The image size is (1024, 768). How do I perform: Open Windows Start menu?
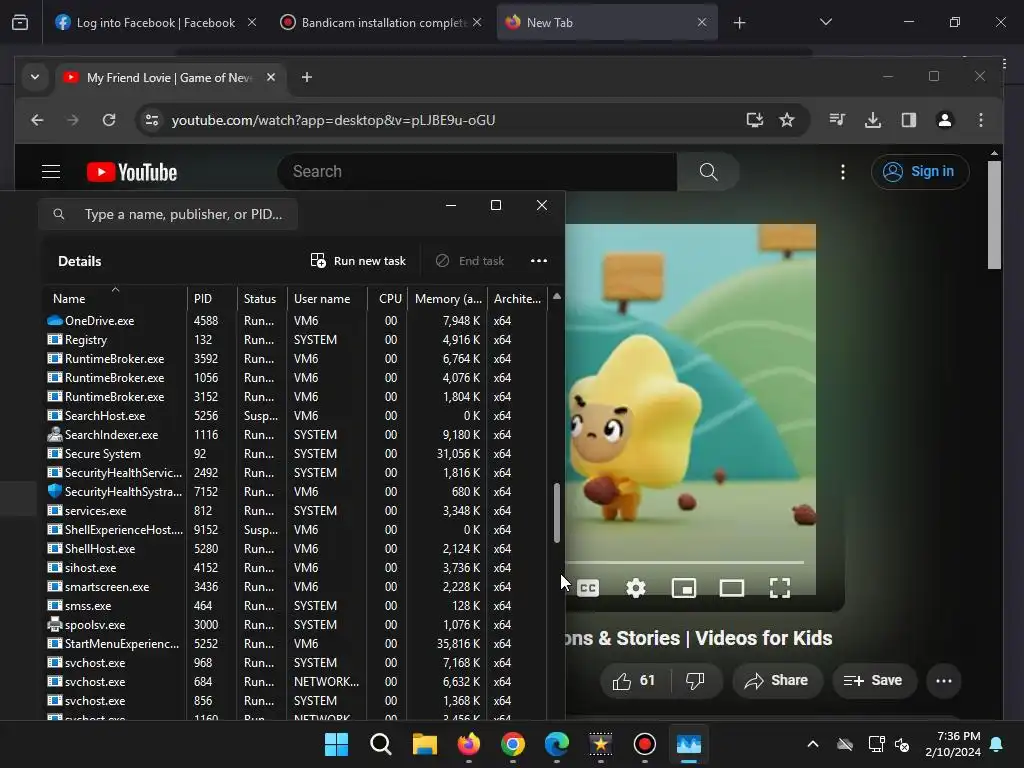[336, 744]
